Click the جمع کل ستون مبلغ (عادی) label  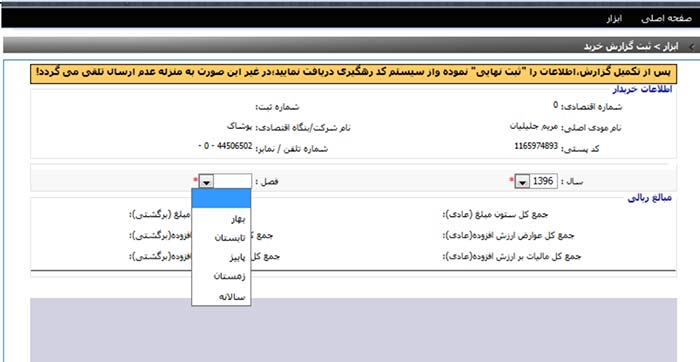495,214
